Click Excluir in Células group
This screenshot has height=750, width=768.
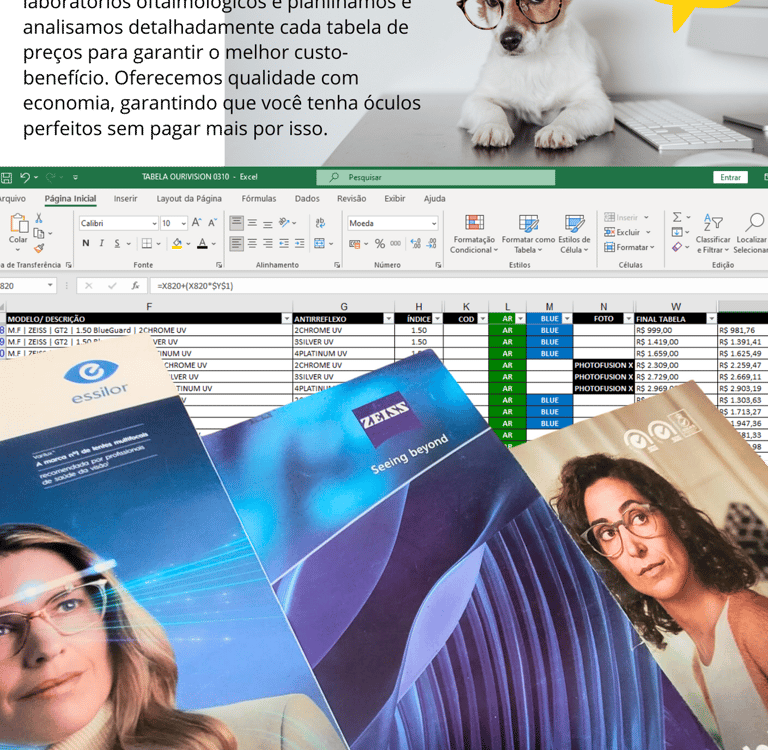(627, 232)
